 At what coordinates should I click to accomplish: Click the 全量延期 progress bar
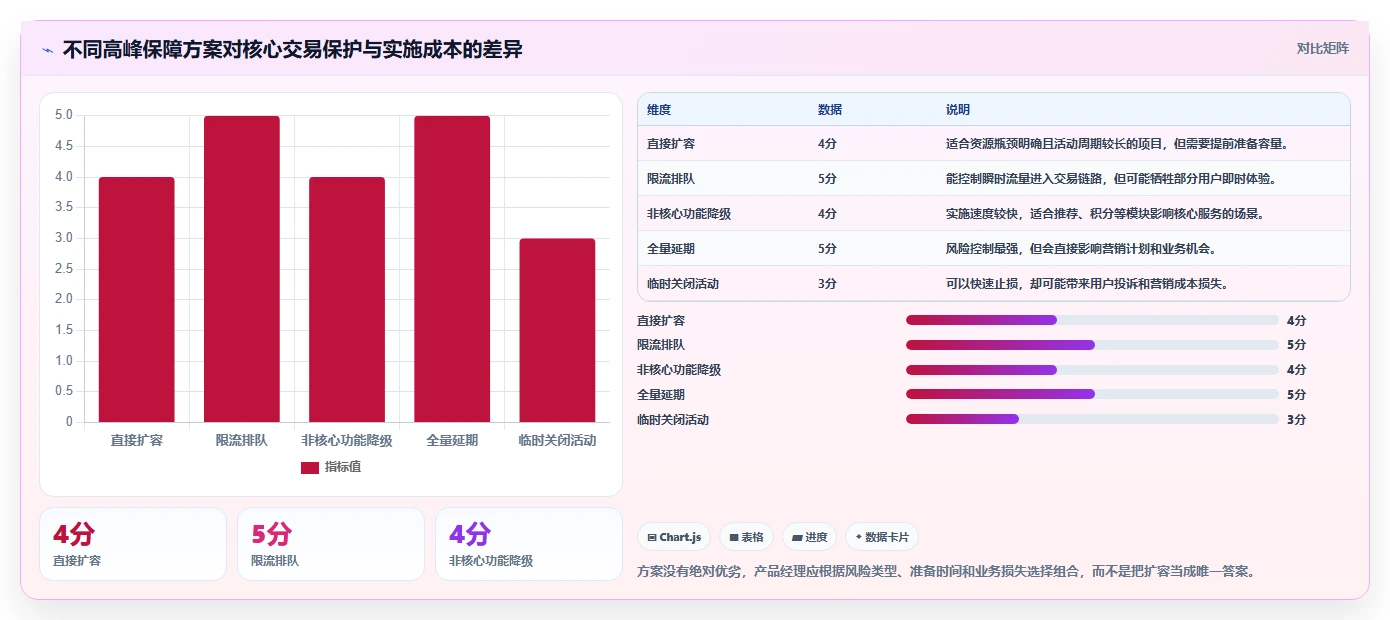tap(1092, 394)
